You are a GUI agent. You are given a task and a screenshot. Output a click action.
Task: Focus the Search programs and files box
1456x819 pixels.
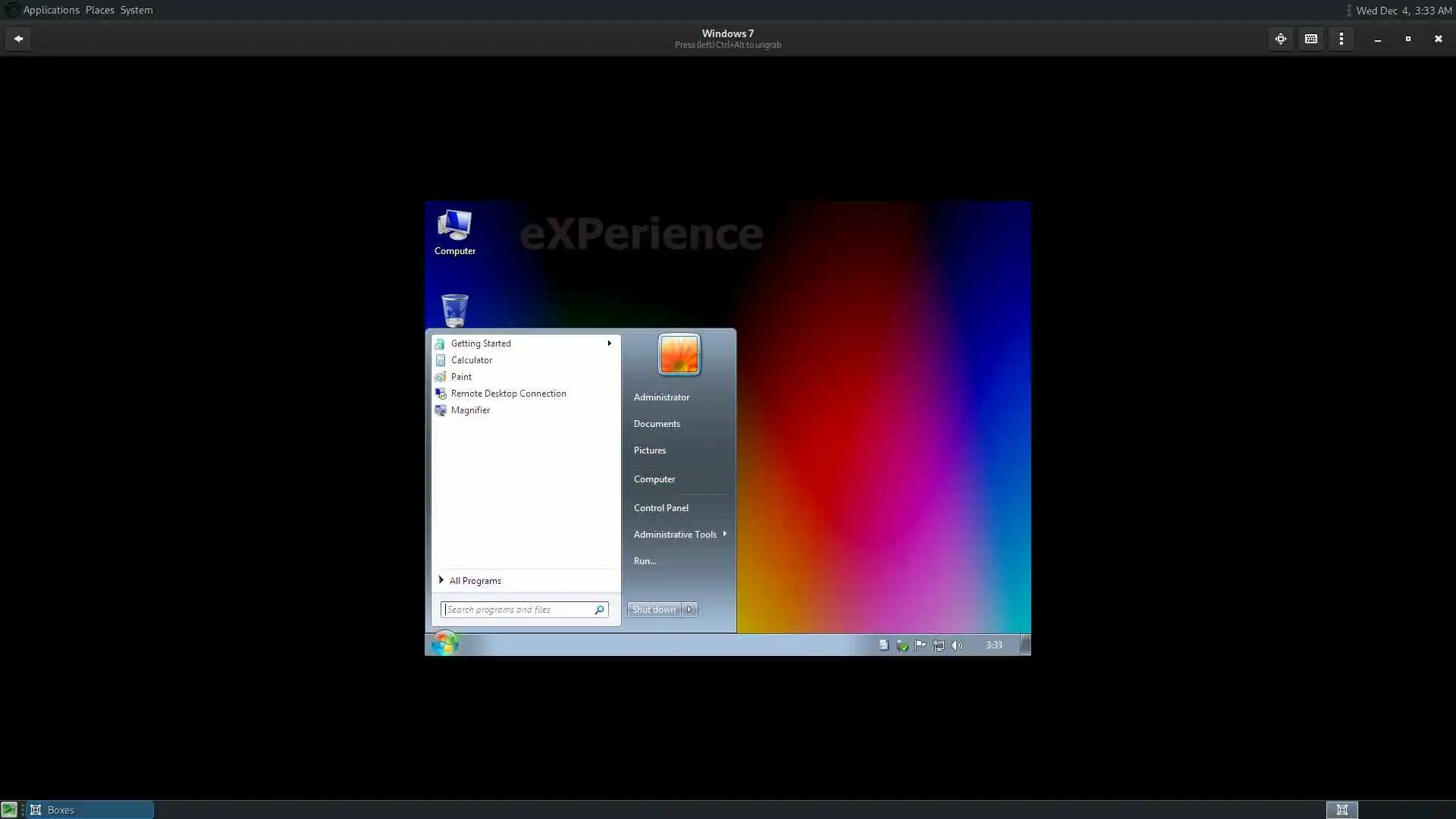coord(517,610)
